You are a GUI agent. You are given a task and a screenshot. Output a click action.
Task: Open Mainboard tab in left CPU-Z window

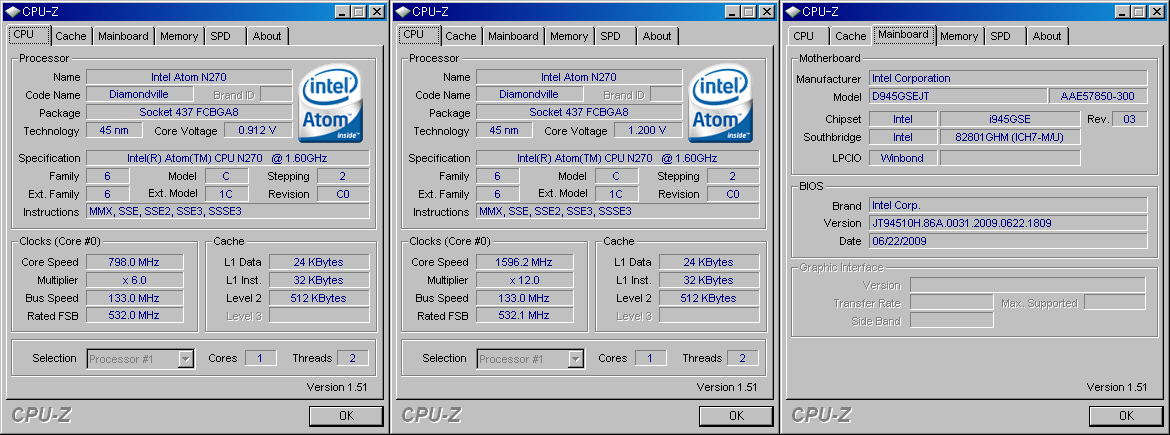[x=123, y=36]
